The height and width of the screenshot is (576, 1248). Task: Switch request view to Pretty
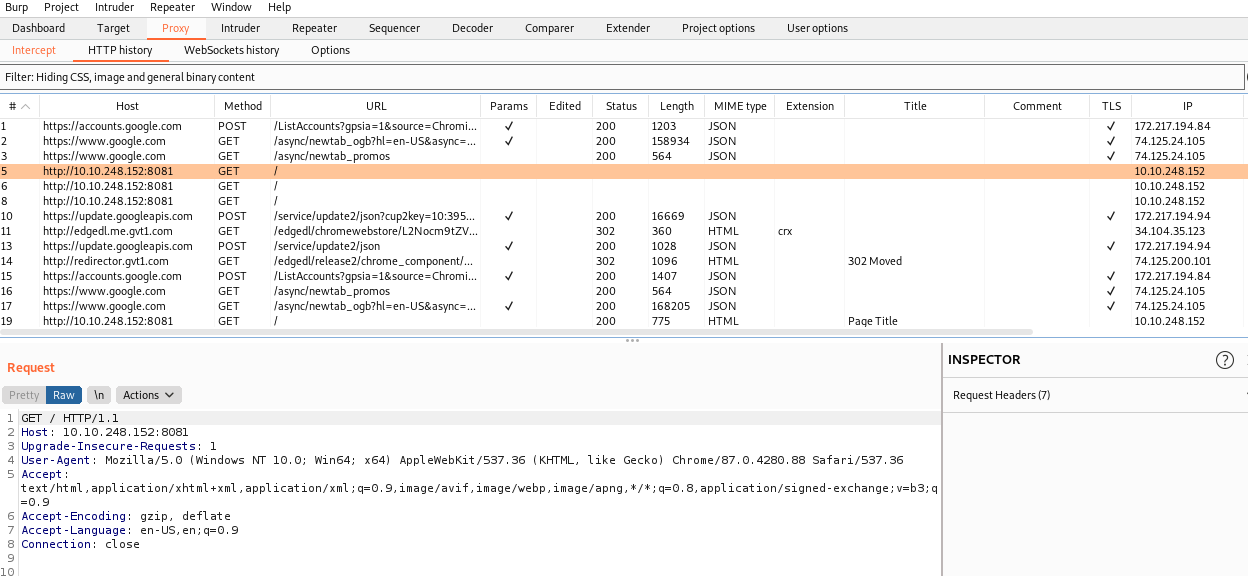tap(24, 395)
